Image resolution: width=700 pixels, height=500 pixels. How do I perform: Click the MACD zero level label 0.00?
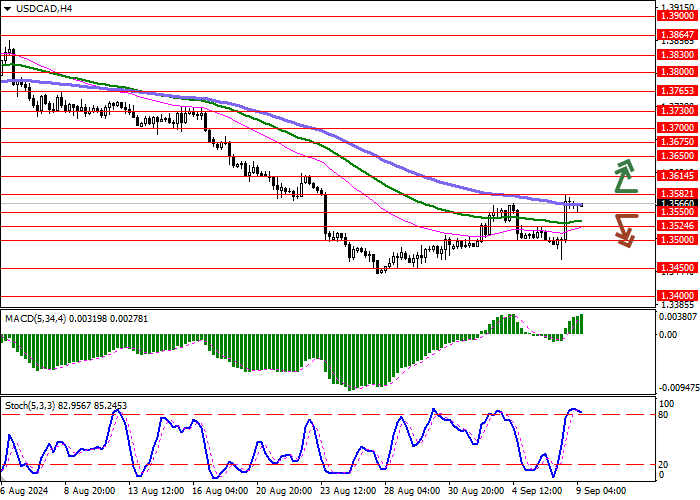click(668, 334)
